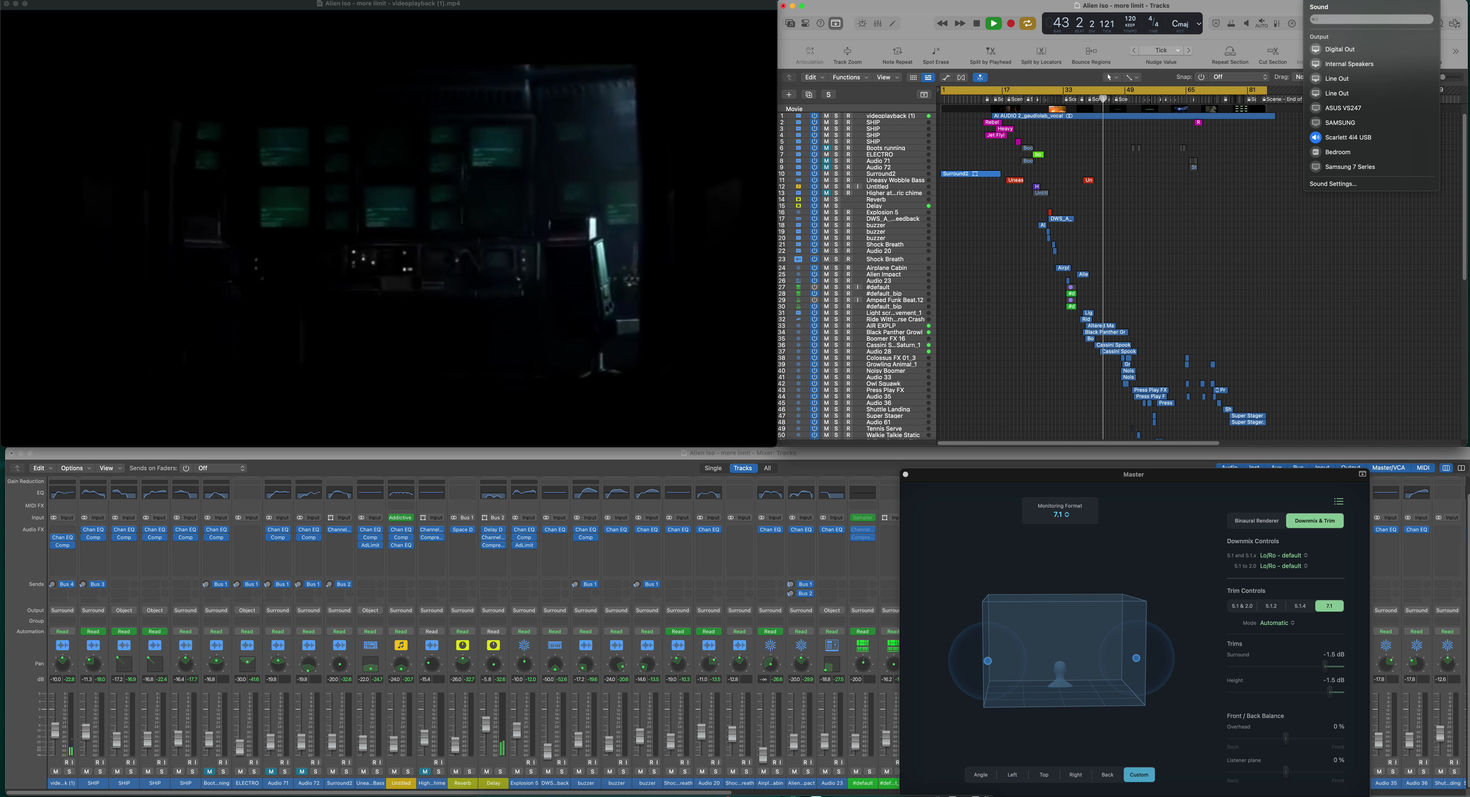Switch Mixer to All view

coord(767,468)
